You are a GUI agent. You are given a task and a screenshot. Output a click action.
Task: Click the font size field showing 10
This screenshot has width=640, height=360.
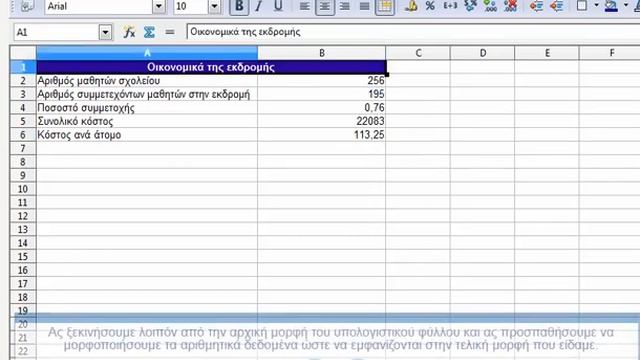(191, 7)
